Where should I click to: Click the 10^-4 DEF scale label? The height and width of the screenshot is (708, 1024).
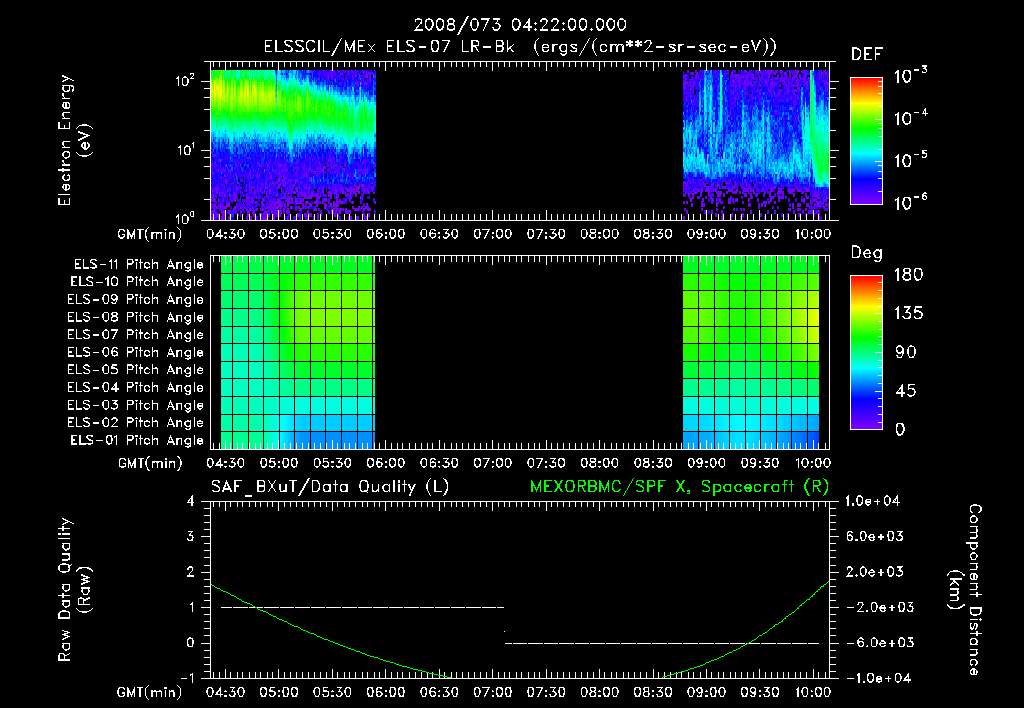point(911,118)
